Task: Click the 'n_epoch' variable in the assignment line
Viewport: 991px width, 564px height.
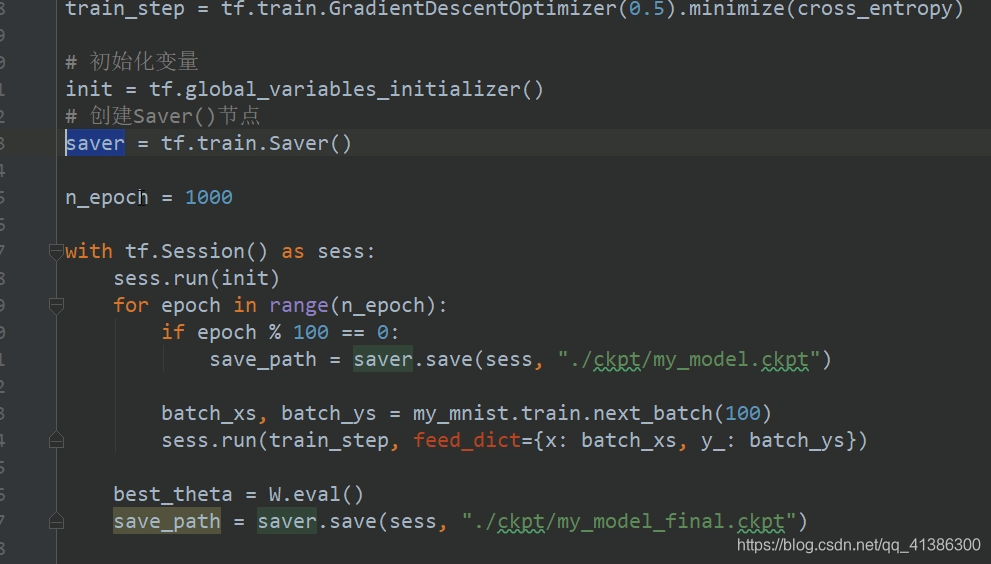Action: (x=107, y=197)
